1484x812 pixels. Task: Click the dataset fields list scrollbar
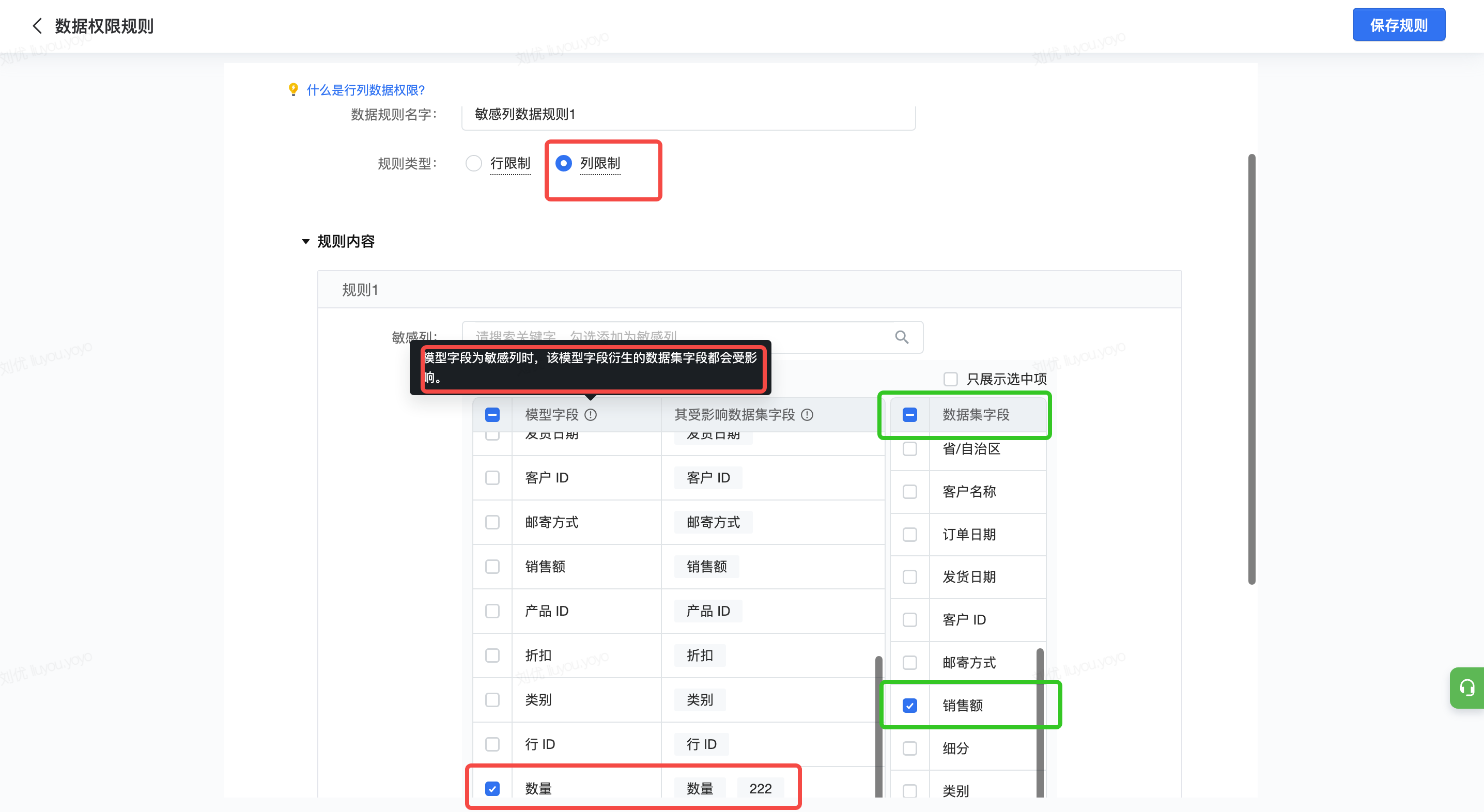pos(1040,723)
